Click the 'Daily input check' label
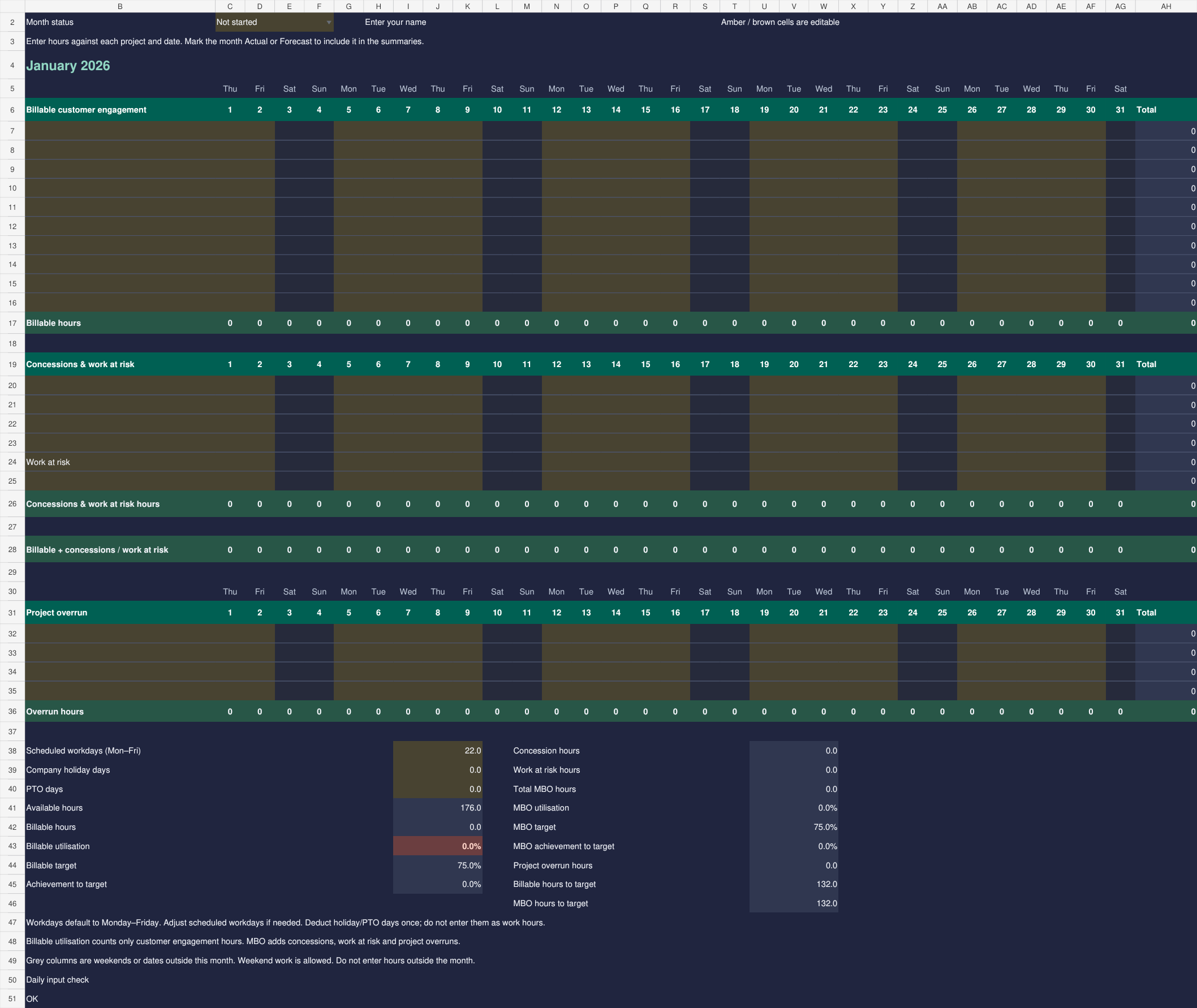Image resolution: width=1197 pixels, height=1008 pixels. 57,979
